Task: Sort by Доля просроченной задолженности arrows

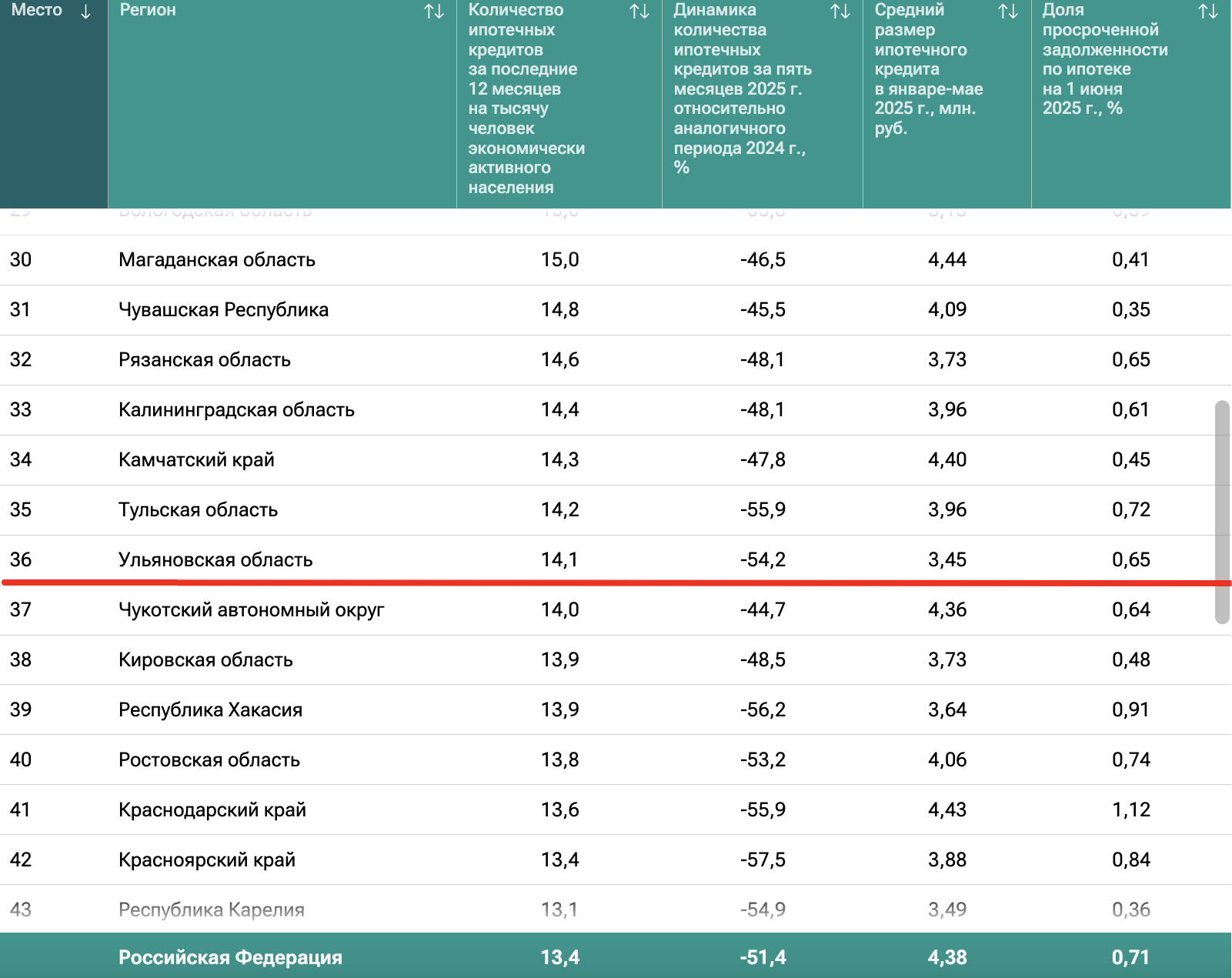Action: point(1208,12)
